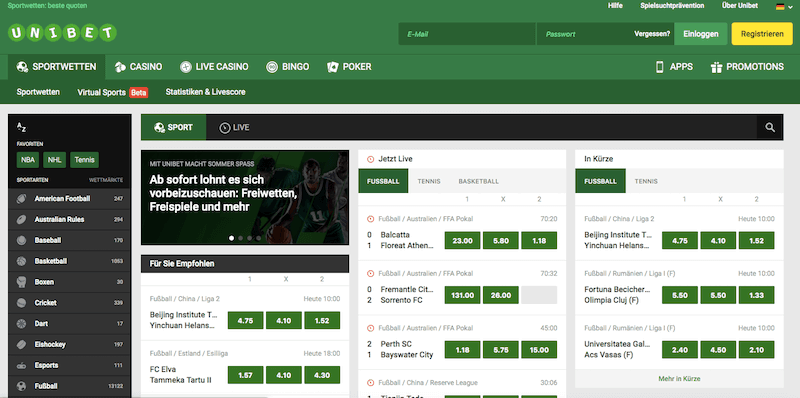Image resolution: width=800 pixels, height=398 pixels.
Task: Bet 1.33 odds on Olimpia Cluj
Action: (x=757, y=295)
